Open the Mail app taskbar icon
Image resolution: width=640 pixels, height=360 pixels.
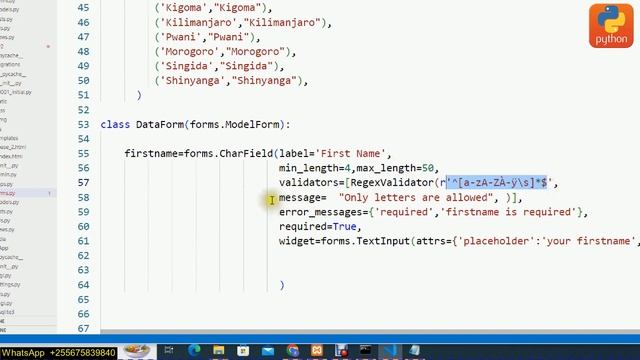click(268, 351)
